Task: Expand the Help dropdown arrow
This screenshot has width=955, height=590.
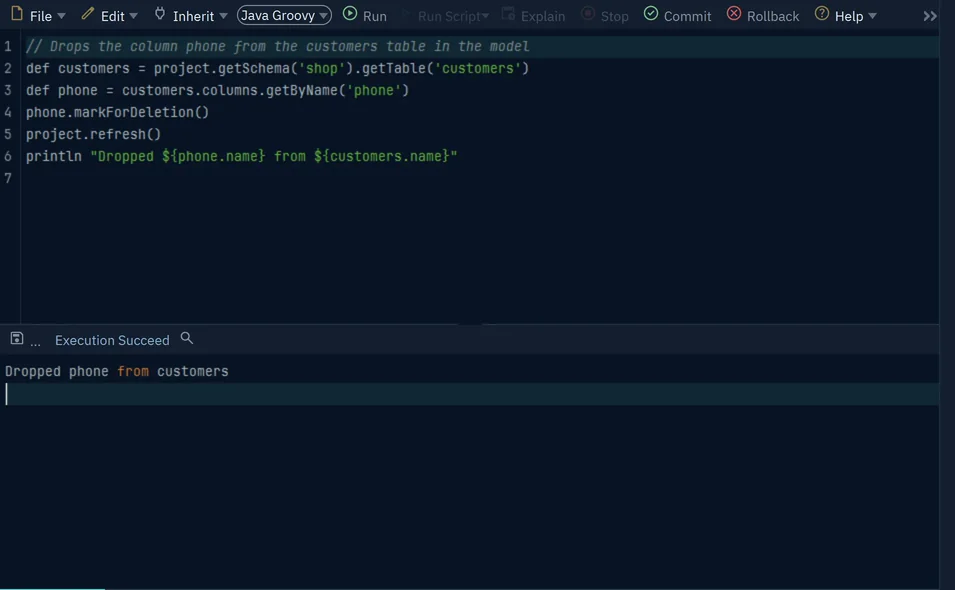Action: [x=872, y=16]
